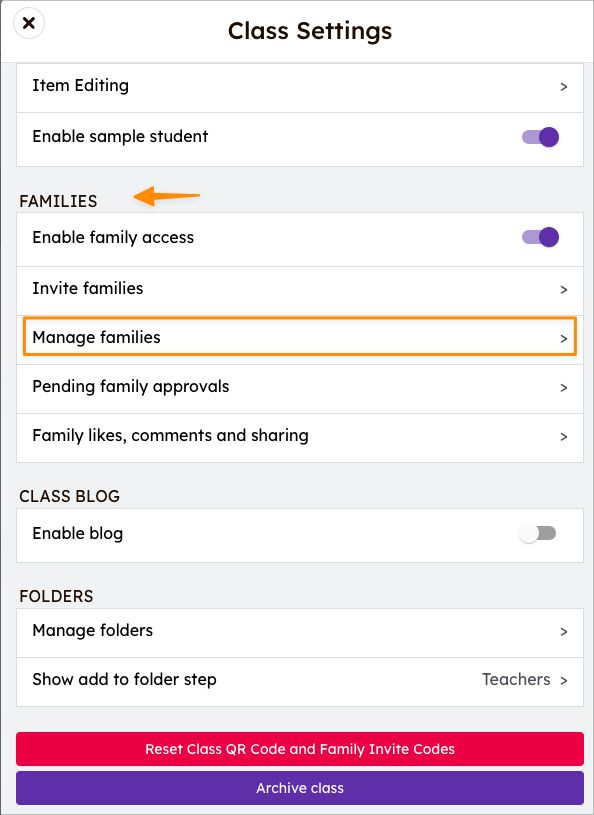Disable the family access switch
594x815 pixels.
(540, 237)
